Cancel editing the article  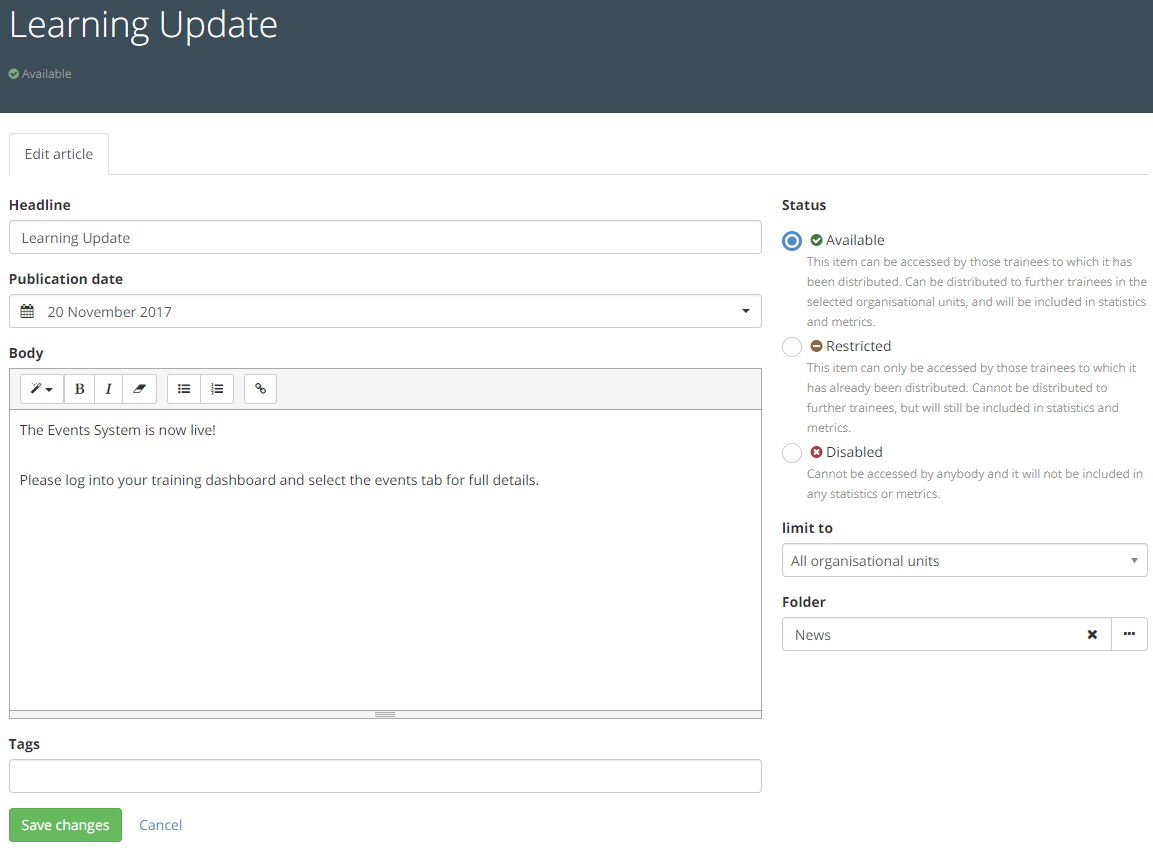pyautogui.click(x=160, y=825)
